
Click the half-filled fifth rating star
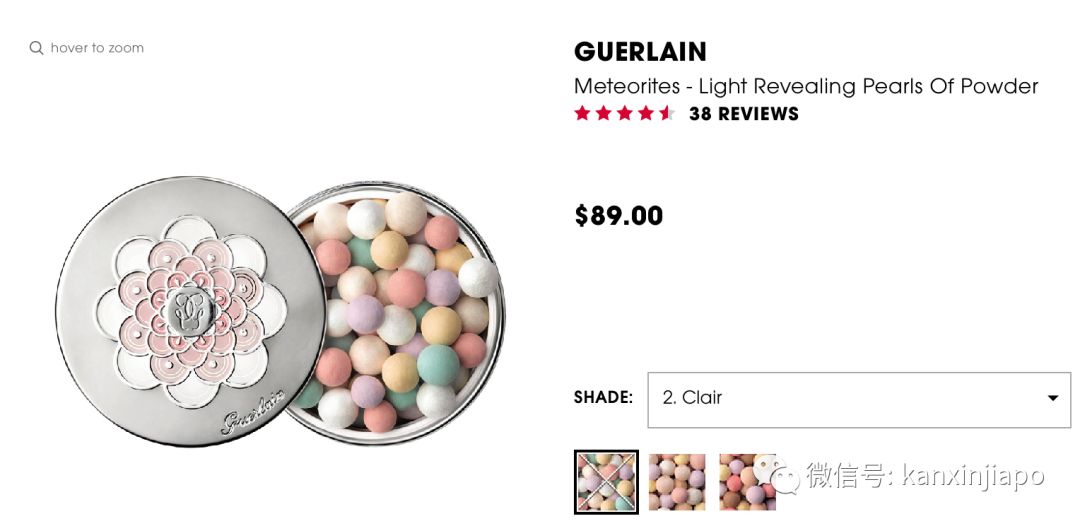[667, 113]
